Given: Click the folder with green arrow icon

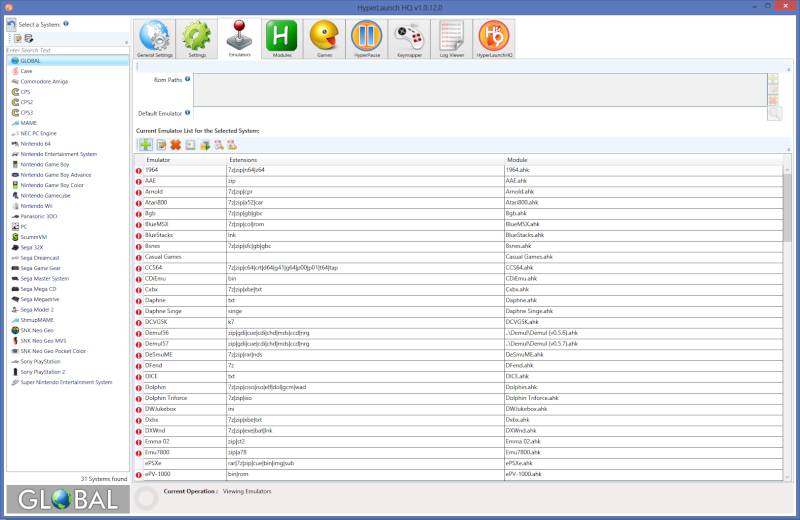Looking at the screenshot, I should [205, 145].
